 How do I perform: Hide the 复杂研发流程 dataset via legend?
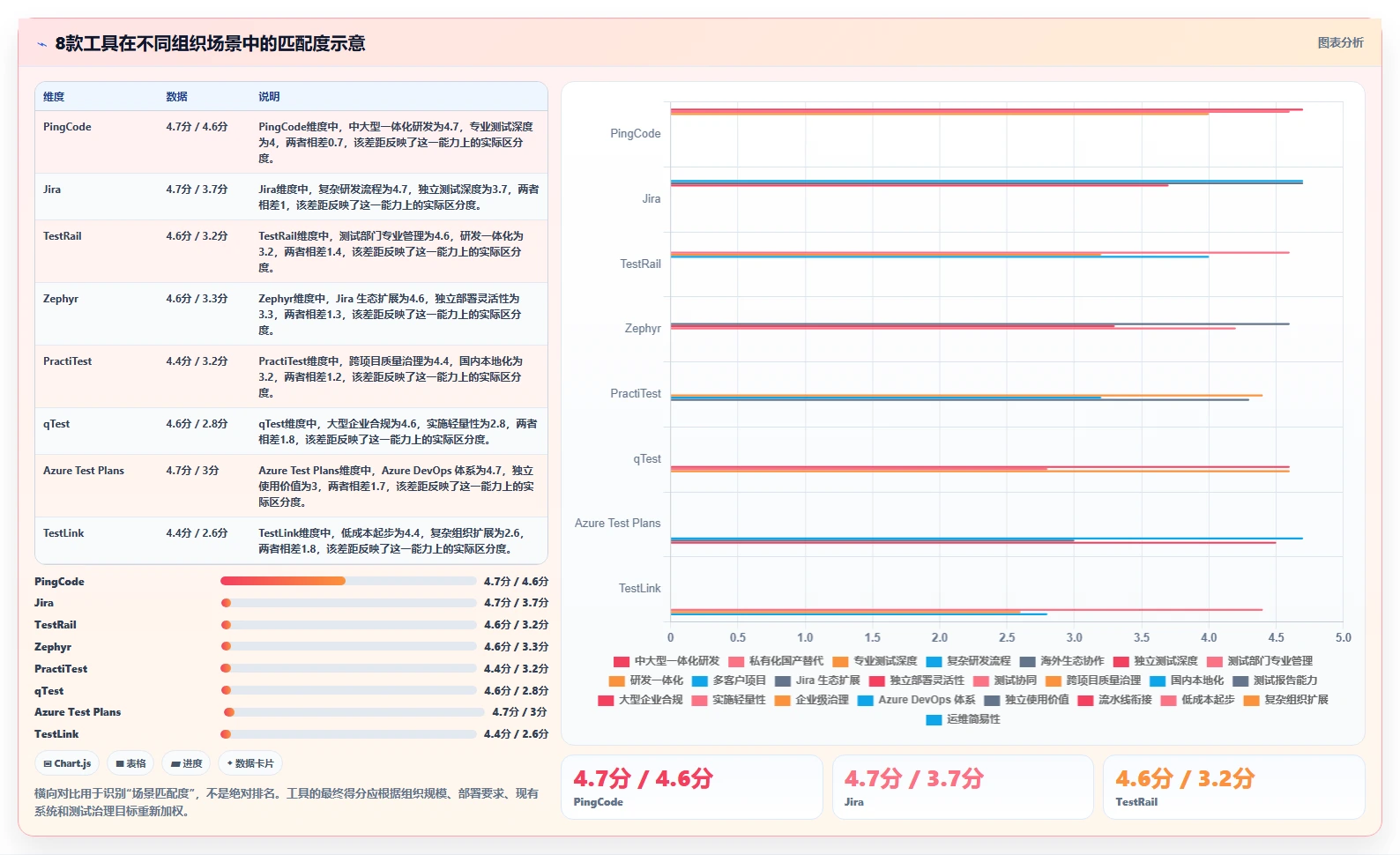(x=968, y=661)
